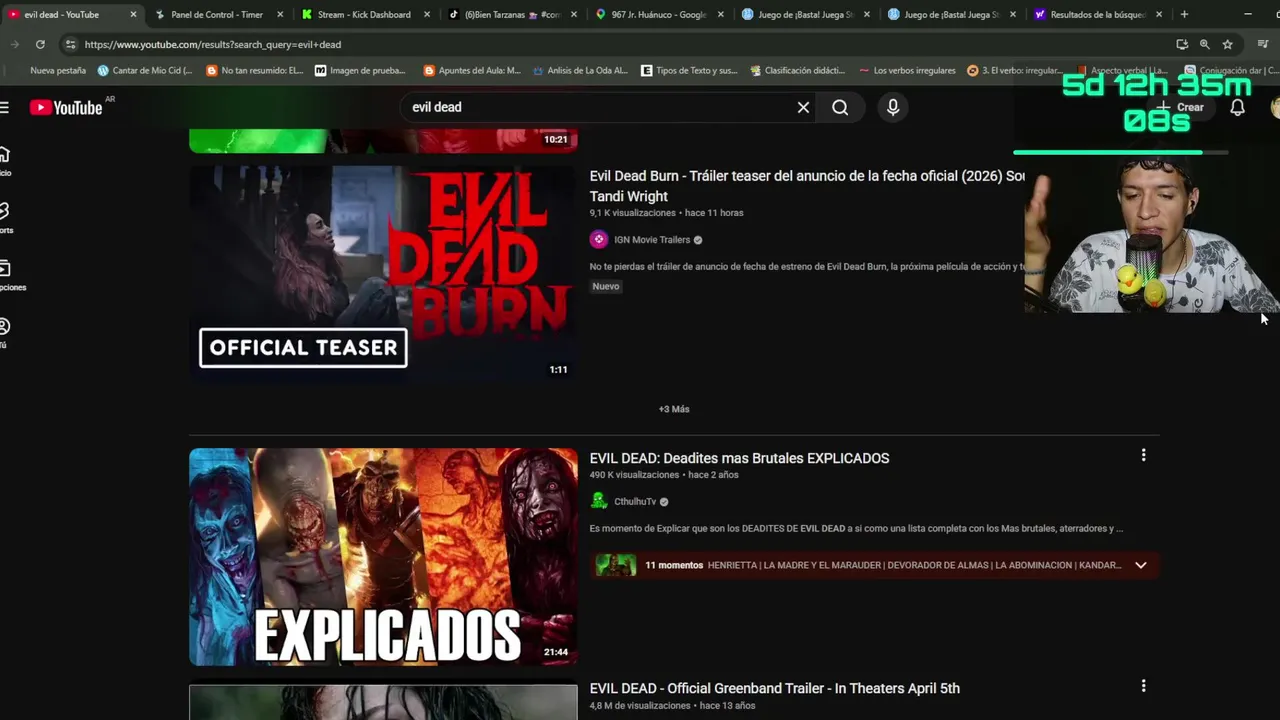Switch to Stream Kick Dashboard tab

point(365,14)
